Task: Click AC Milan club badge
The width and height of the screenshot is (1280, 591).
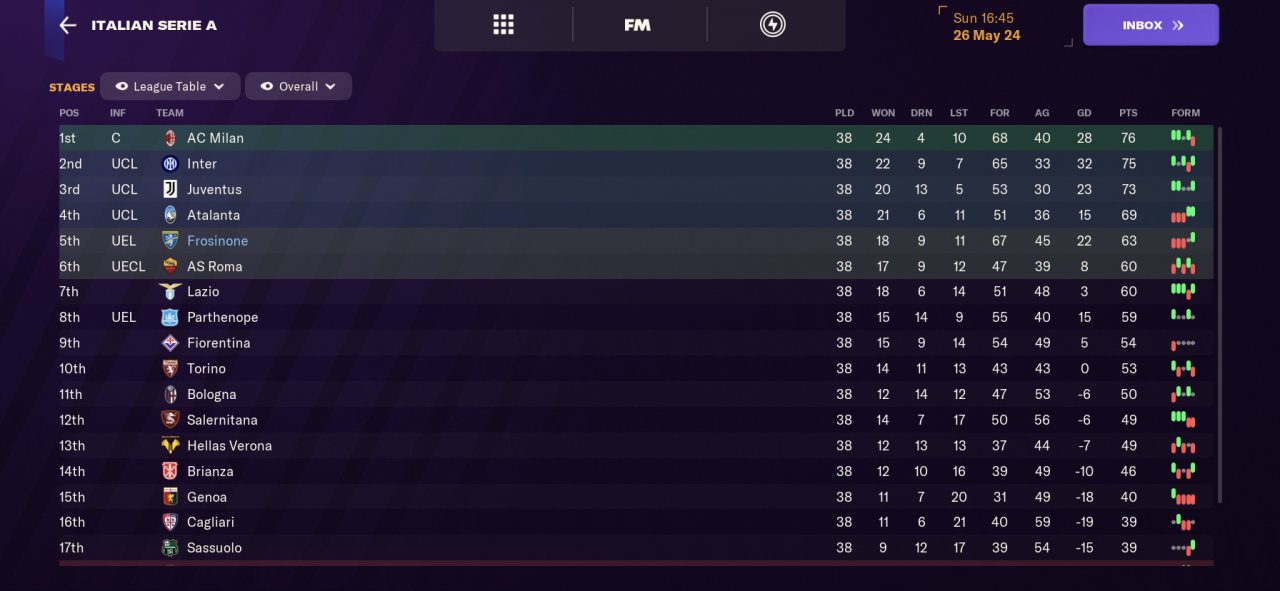Action: point(170,138)
